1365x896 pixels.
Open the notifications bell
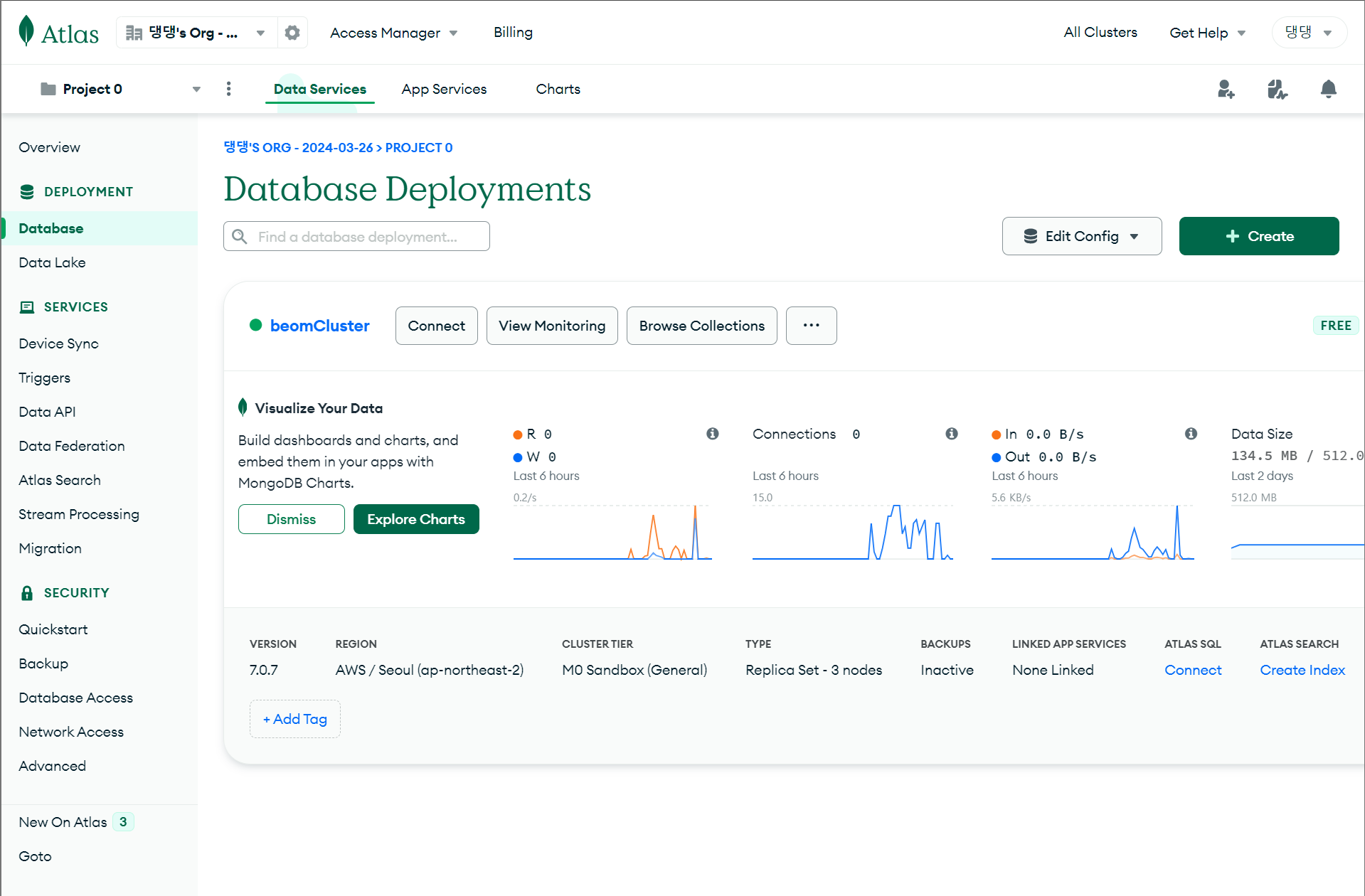(x=1328, y=89)
